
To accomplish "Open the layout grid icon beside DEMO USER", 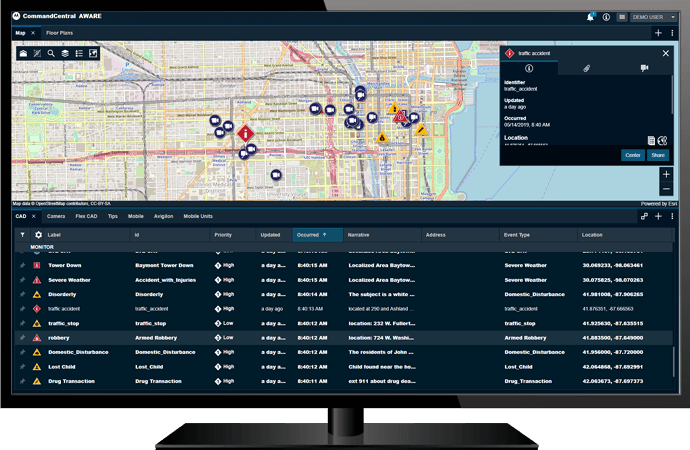I will 622,17.
